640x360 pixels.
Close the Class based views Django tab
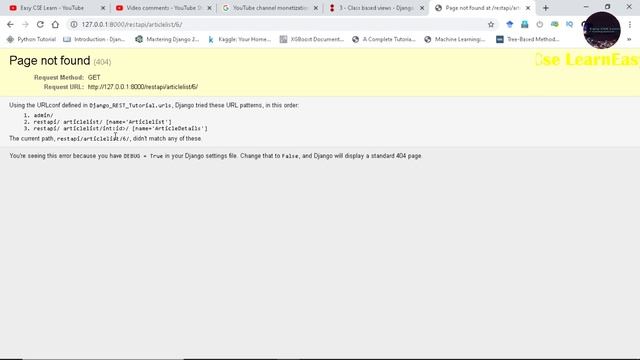[x=422, y=8]
